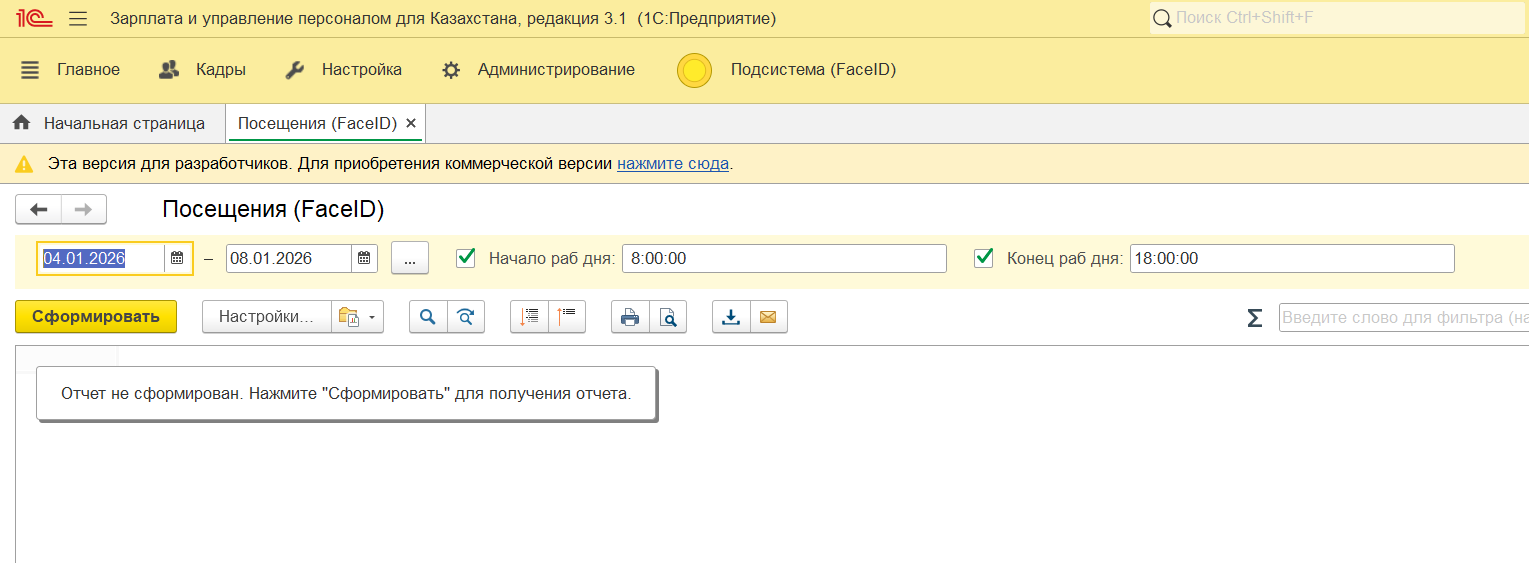Print the report with printer icon

(x=630, y=317)
